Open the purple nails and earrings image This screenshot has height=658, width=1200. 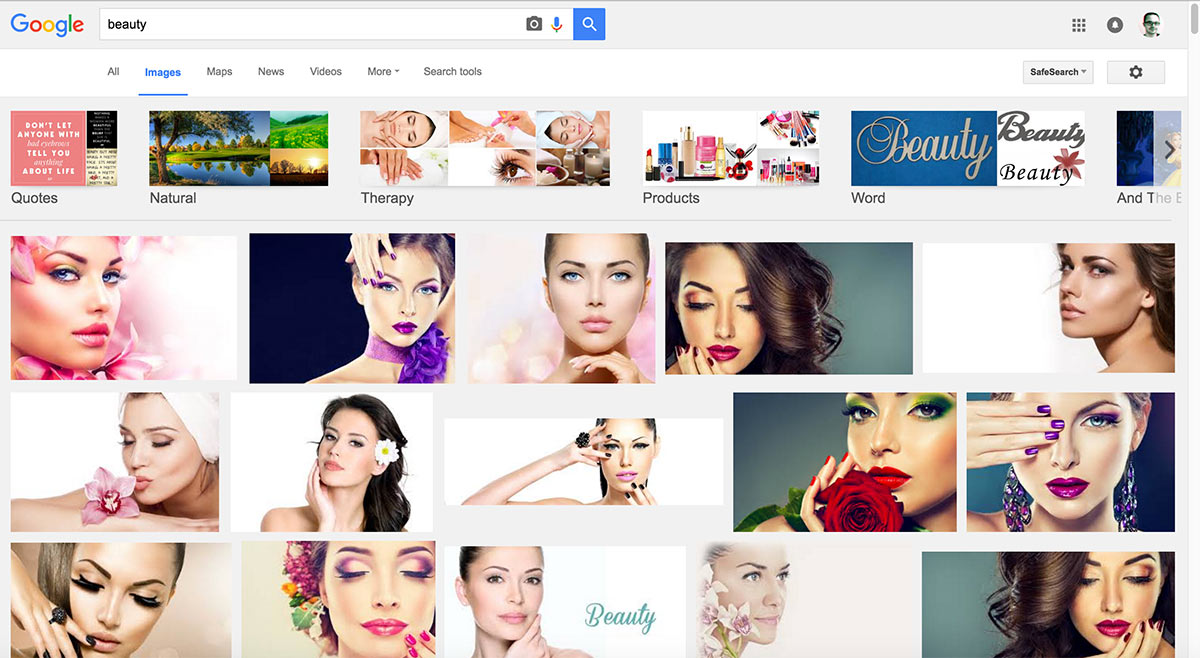(1071, 462)
